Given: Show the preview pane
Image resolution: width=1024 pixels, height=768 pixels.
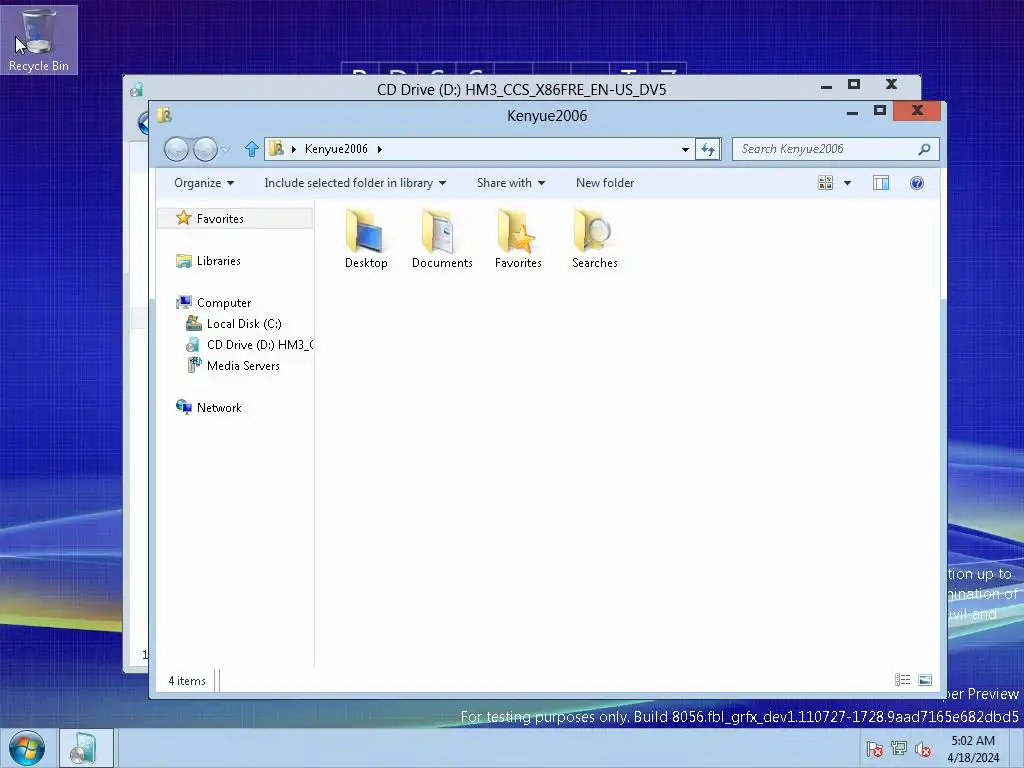Looking at the screenshot, I should tap(881, 183).
